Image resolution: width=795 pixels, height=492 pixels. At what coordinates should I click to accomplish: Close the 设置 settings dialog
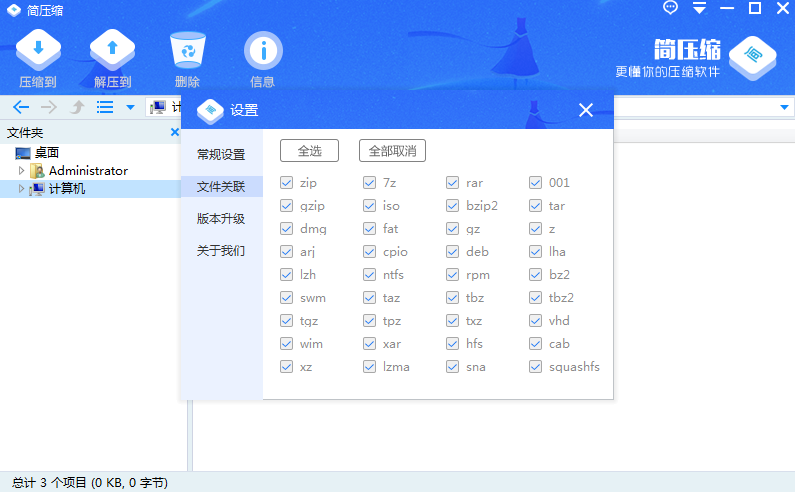[586, 110]
